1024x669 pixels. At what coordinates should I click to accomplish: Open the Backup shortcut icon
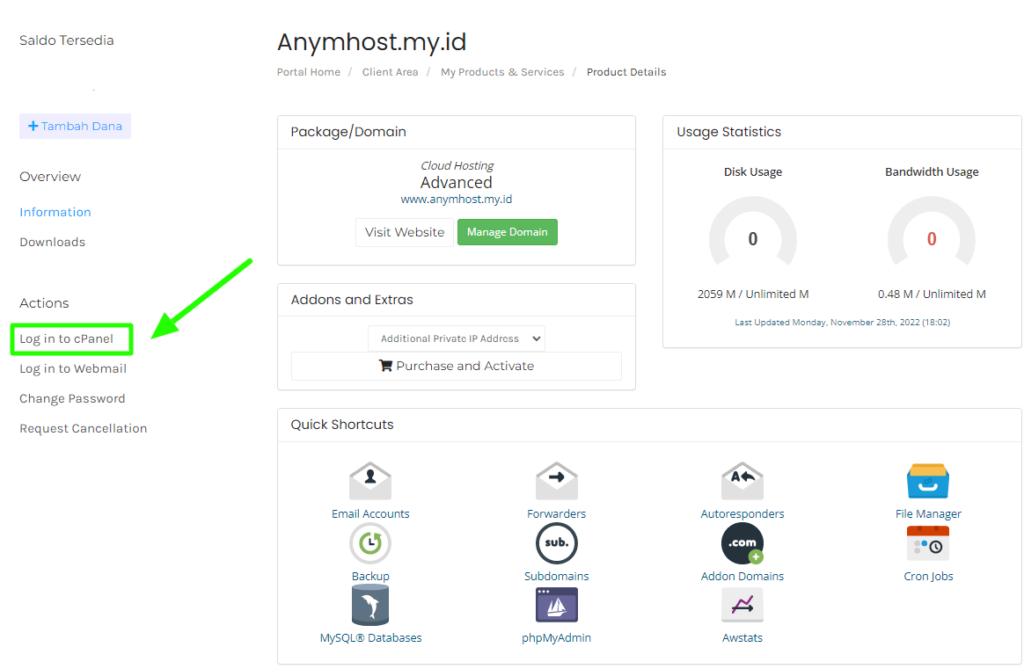click(x=370, y=544)
